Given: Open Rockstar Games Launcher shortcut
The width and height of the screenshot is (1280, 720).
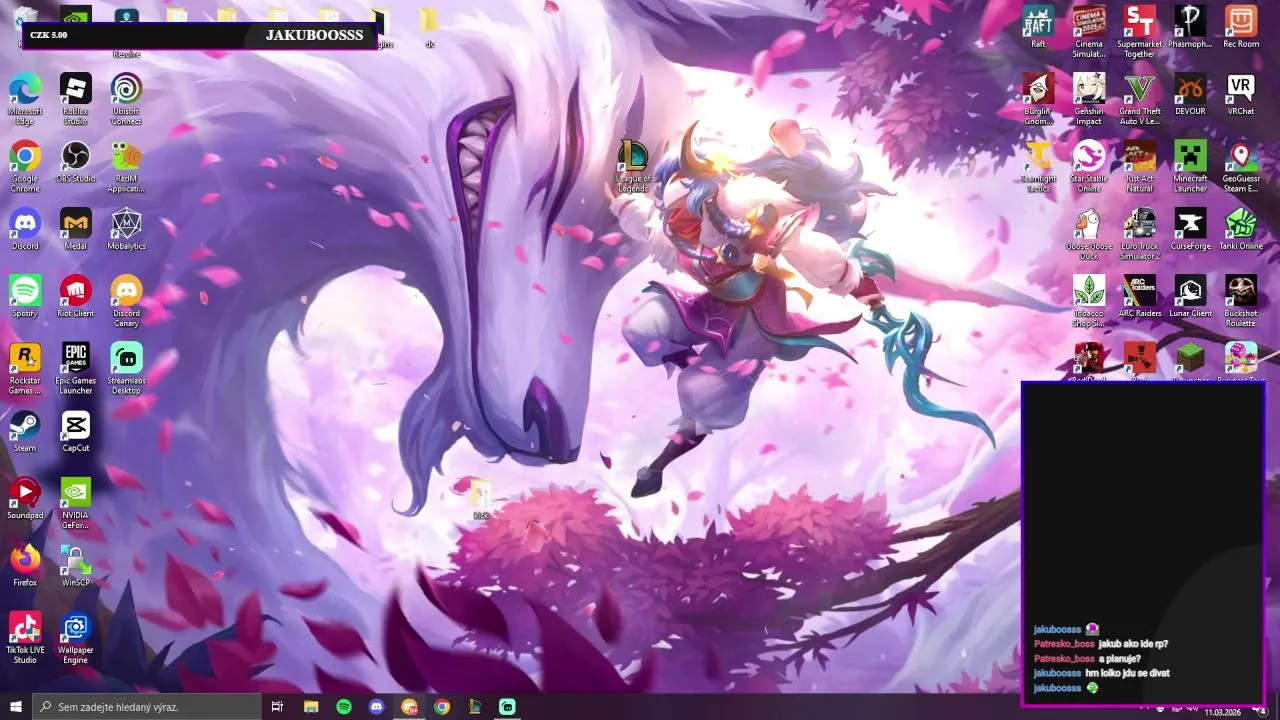Looking at the screenshot, I should (x=25, y=367).
